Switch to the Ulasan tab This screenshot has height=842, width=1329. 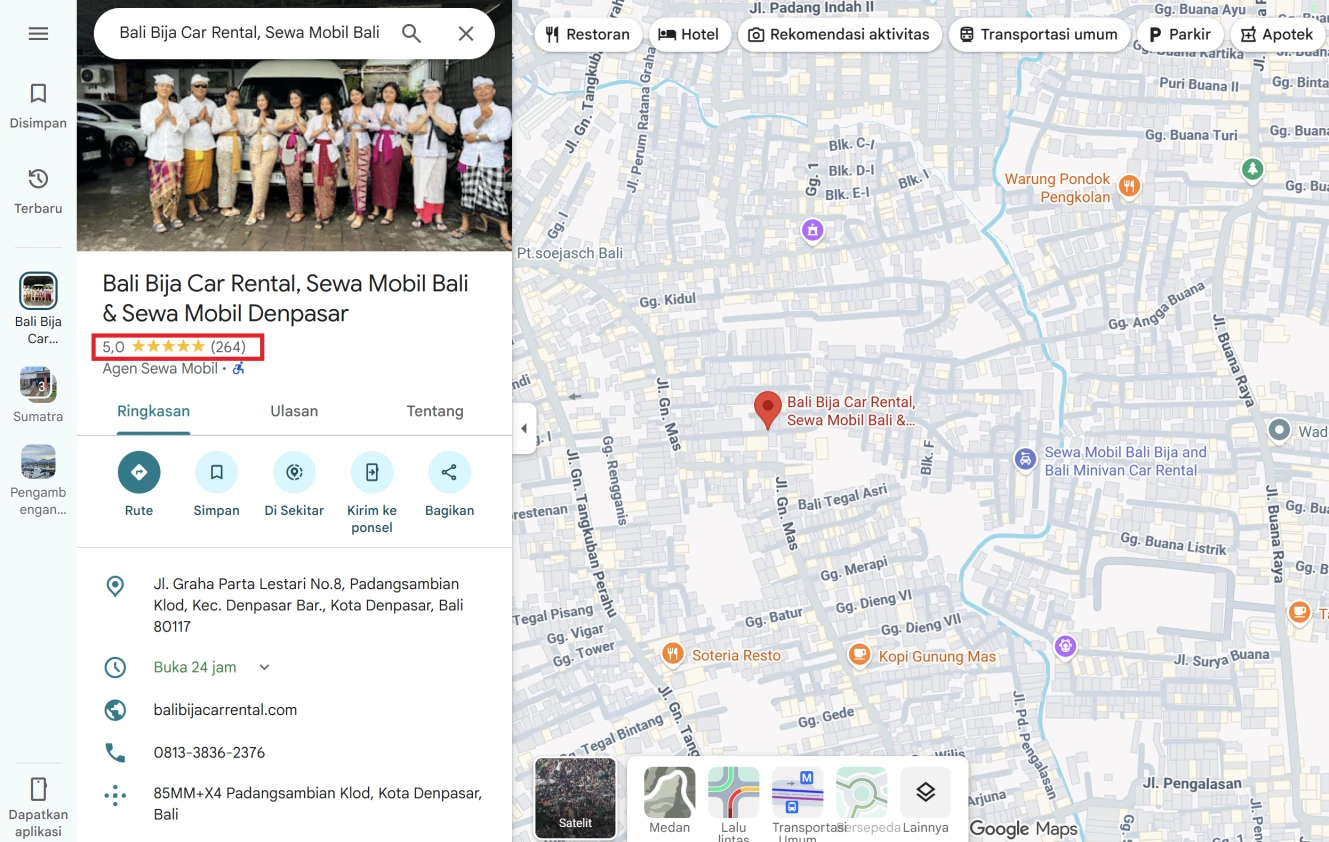tap(294, 411)
